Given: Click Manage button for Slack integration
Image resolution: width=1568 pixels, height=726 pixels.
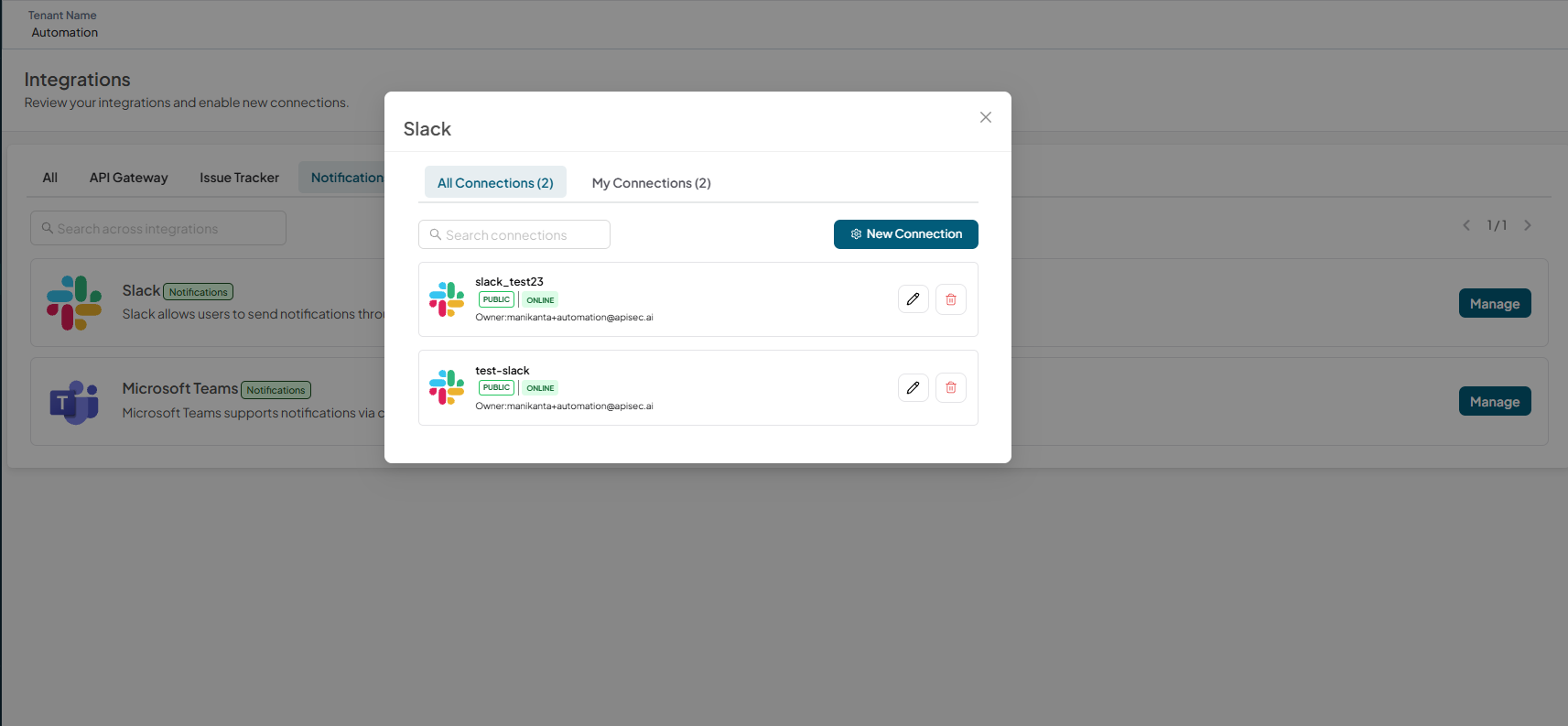Looking at the screenshot, I should click(x=1495, y=304).
